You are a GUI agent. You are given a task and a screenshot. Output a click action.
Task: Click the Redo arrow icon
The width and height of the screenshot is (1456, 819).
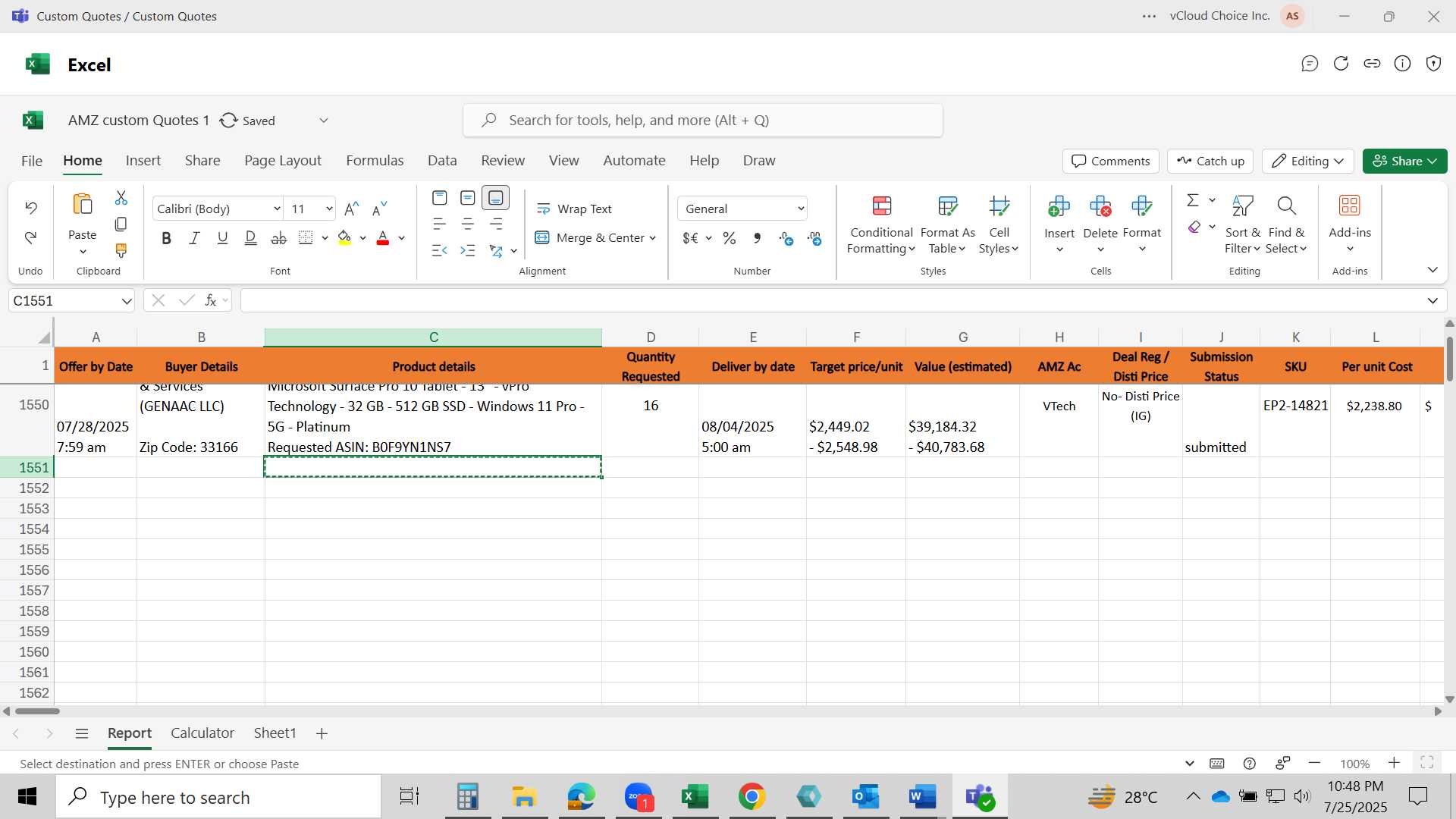(31, 237)
